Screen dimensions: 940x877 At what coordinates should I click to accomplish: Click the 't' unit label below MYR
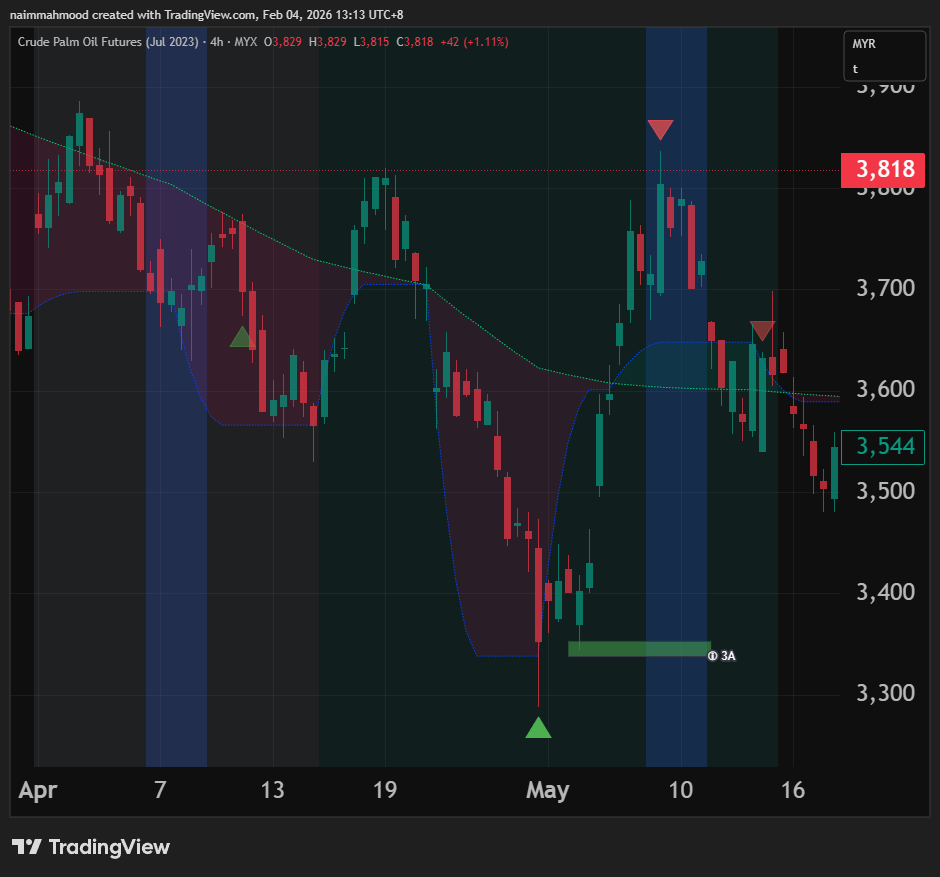pyautogui.click(x=855, y=69)
